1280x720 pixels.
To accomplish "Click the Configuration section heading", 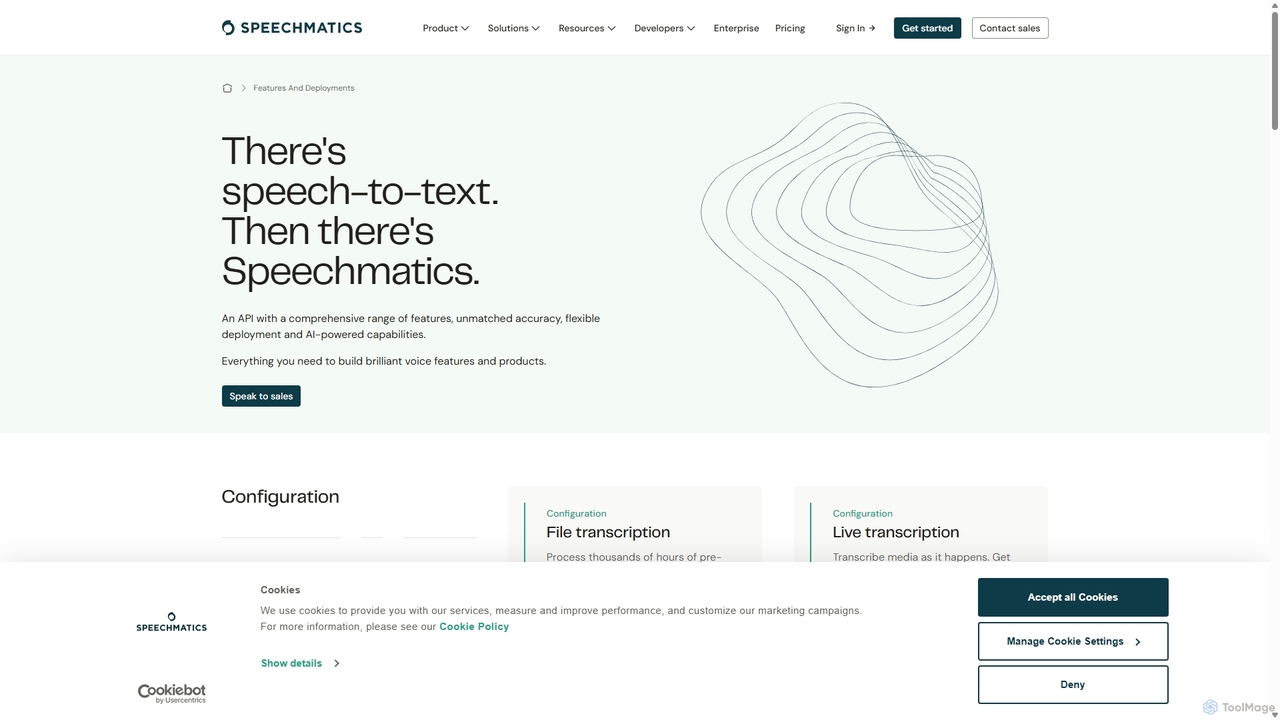I will [280, 497].
